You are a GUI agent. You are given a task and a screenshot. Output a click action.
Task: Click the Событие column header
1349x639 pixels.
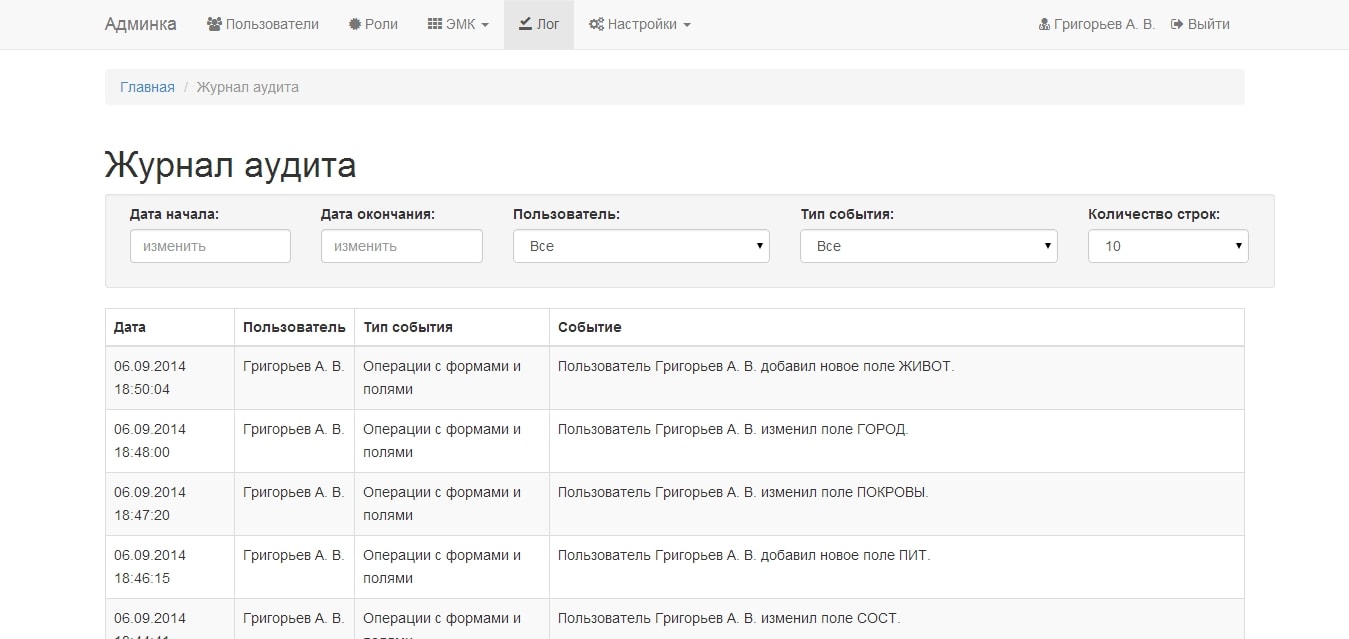pyautogui.click(x=897, y=327)
